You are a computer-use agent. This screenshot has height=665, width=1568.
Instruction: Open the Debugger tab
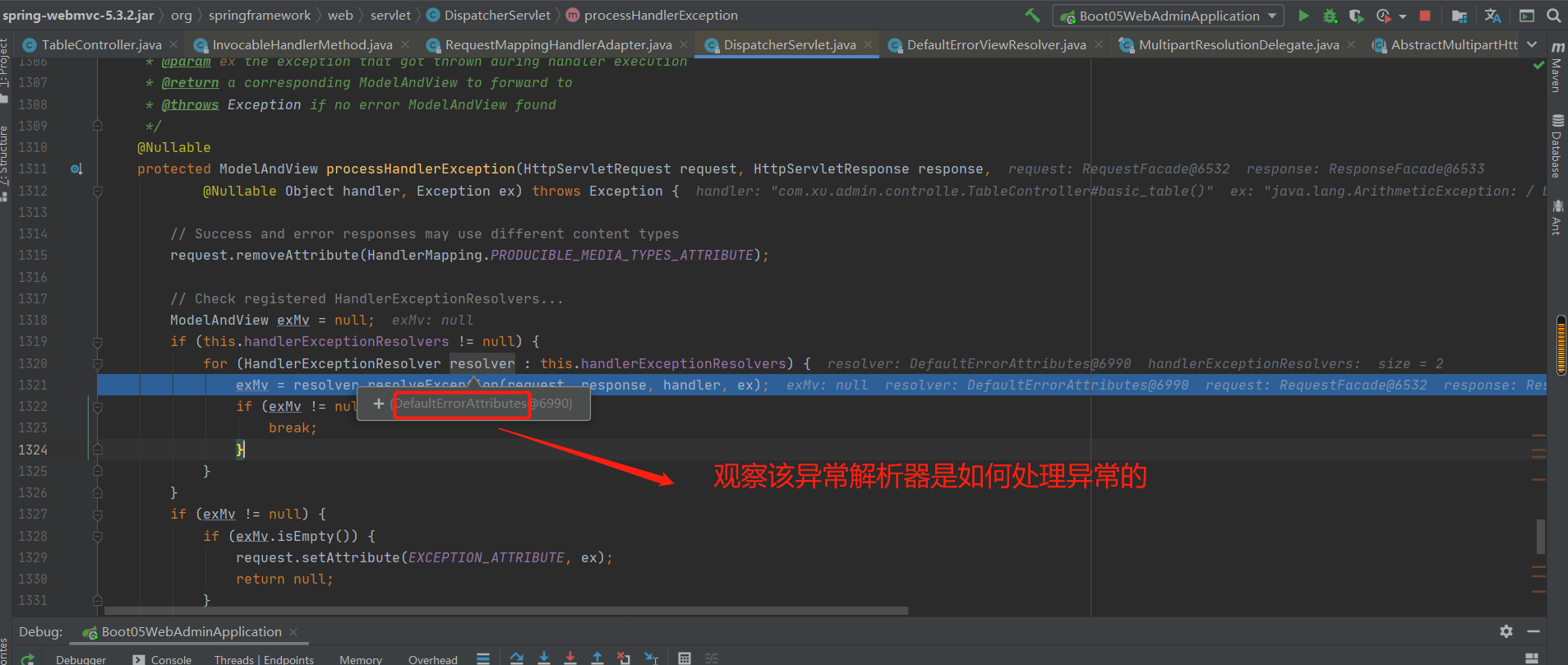(81, 659)
